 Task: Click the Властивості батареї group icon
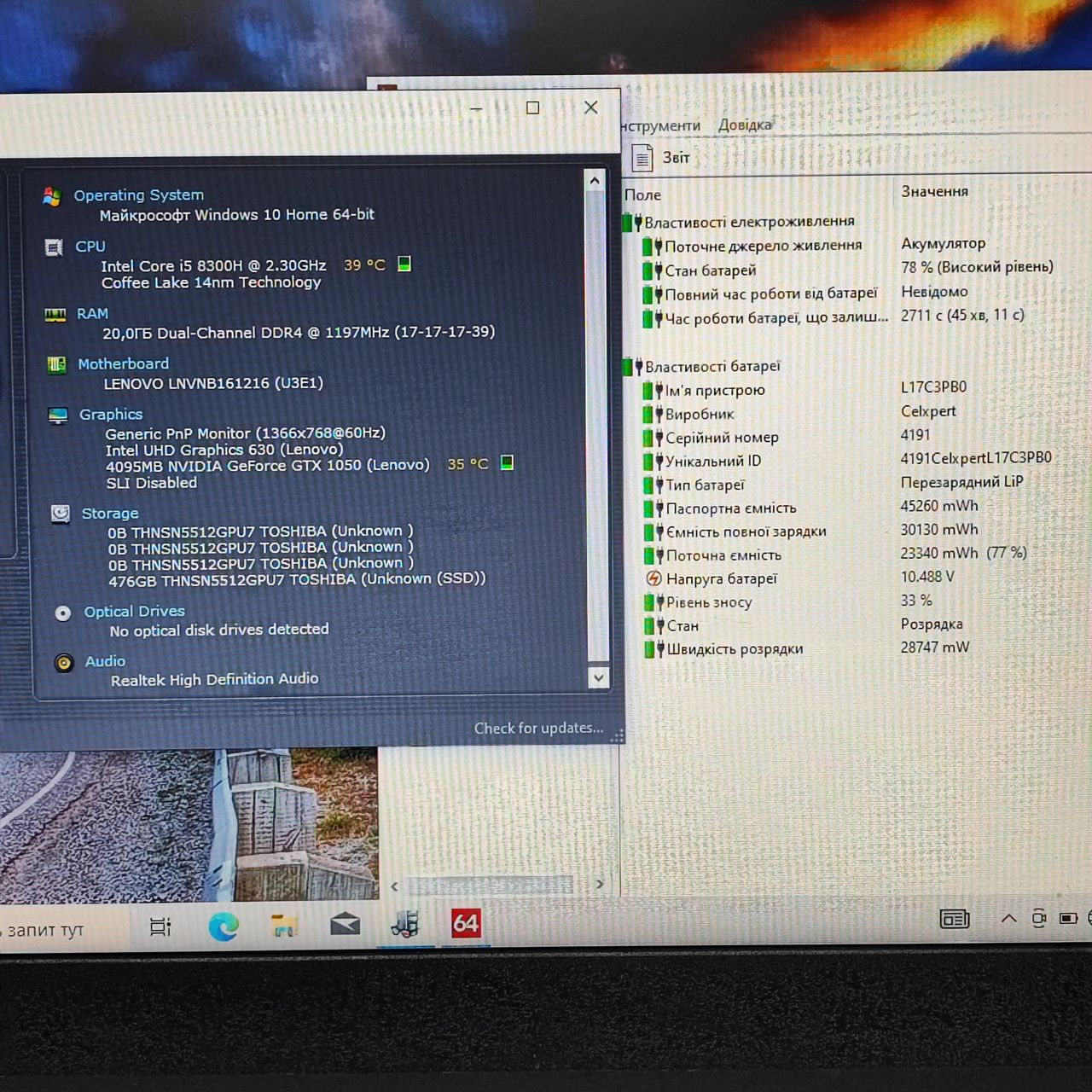tap(632, 368)
